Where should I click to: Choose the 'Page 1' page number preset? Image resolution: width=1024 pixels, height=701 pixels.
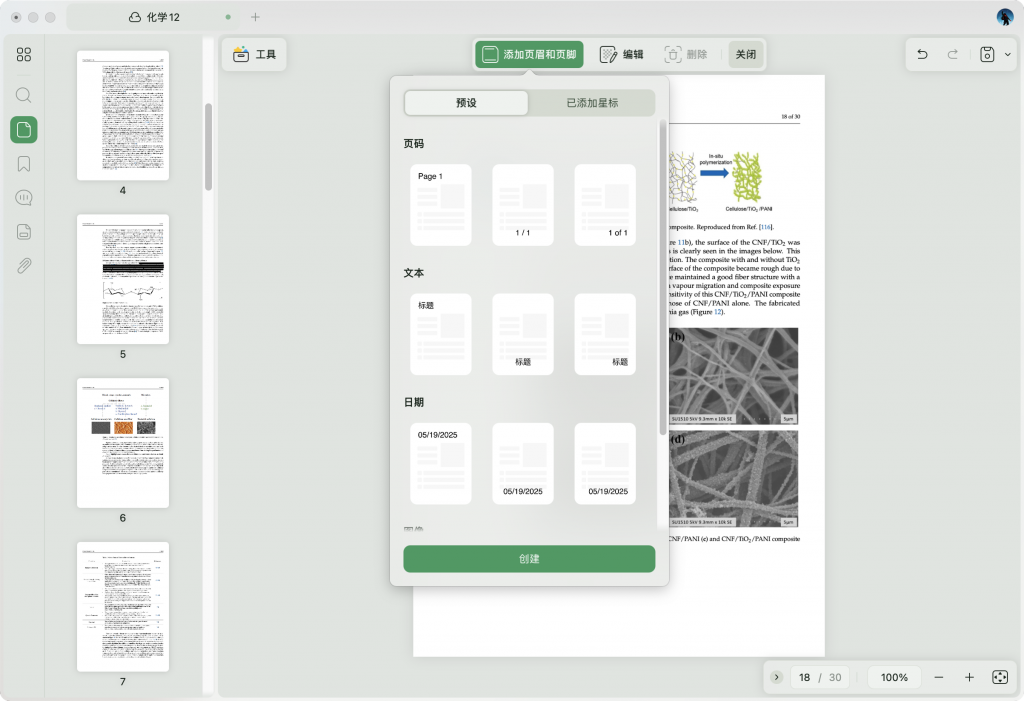click(441, 205)
